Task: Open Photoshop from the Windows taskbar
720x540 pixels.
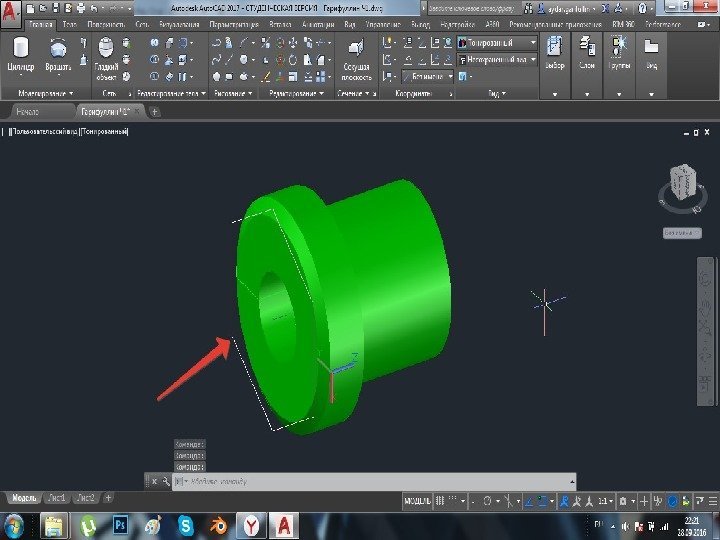Action: coord(120,524)
